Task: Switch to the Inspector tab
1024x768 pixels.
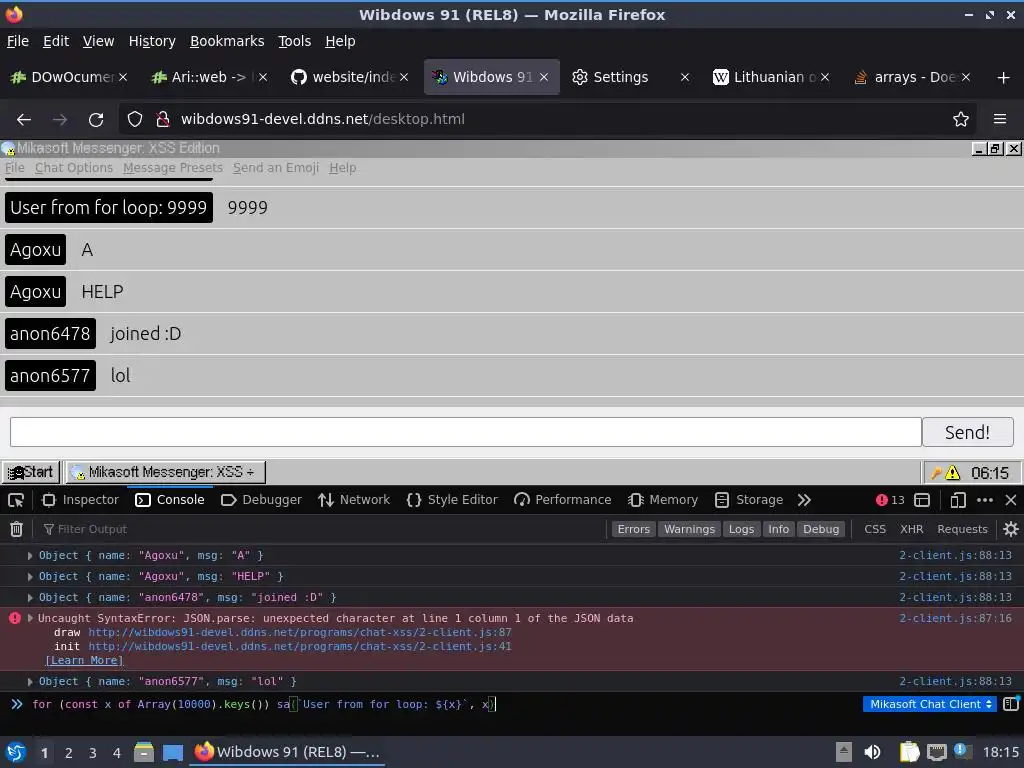Action: (80, 500)
